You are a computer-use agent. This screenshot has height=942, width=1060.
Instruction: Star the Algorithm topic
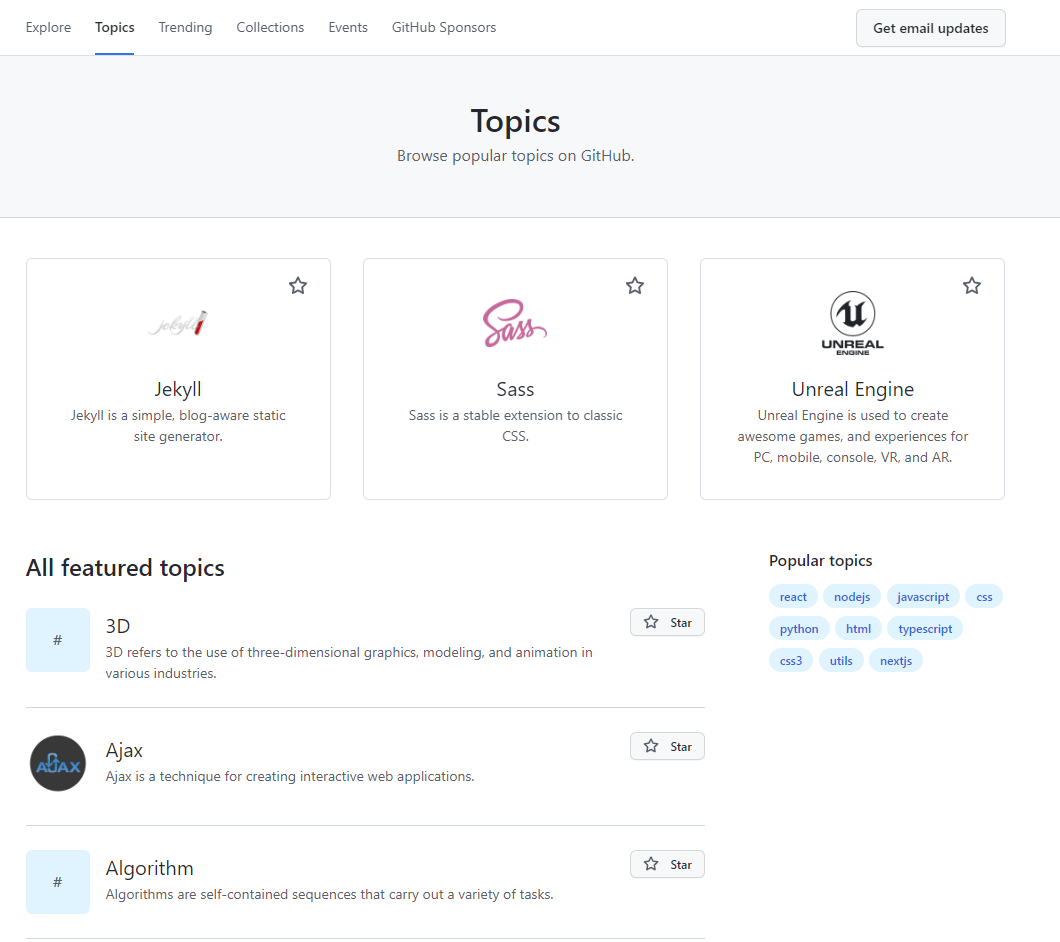tap(666, 863)
